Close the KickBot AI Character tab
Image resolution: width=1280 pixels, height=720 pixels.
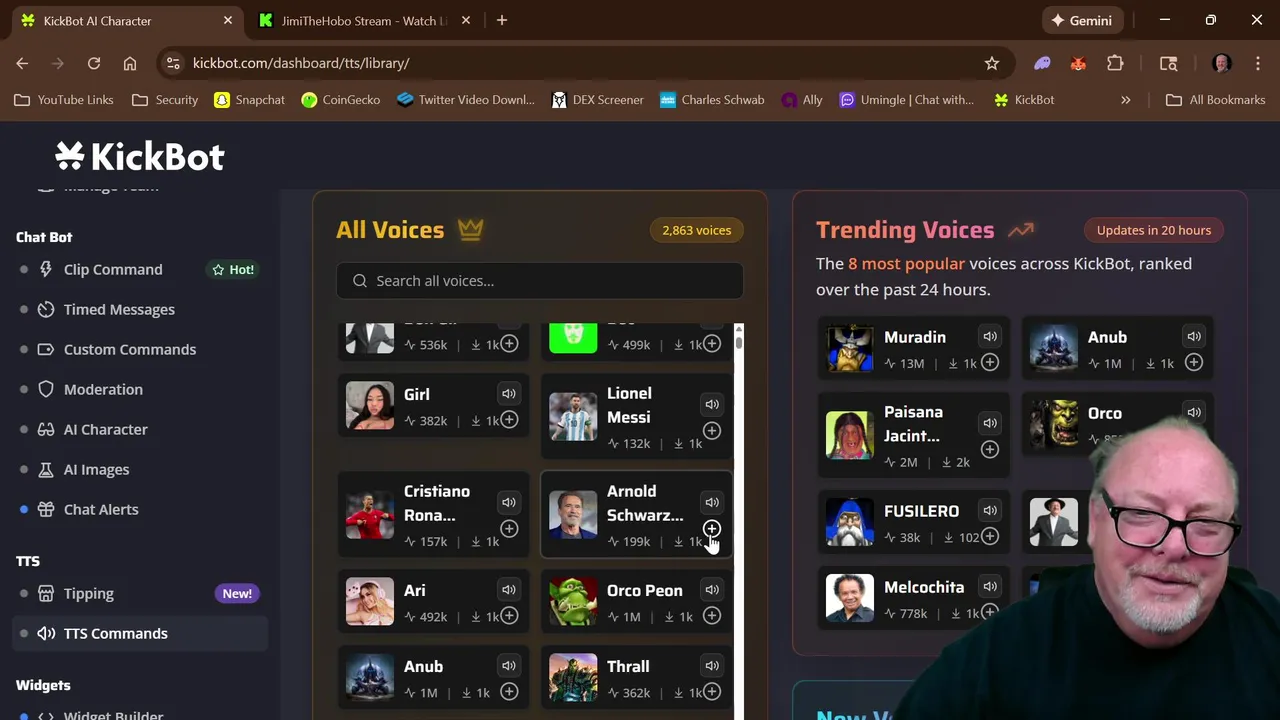[228, 20]
